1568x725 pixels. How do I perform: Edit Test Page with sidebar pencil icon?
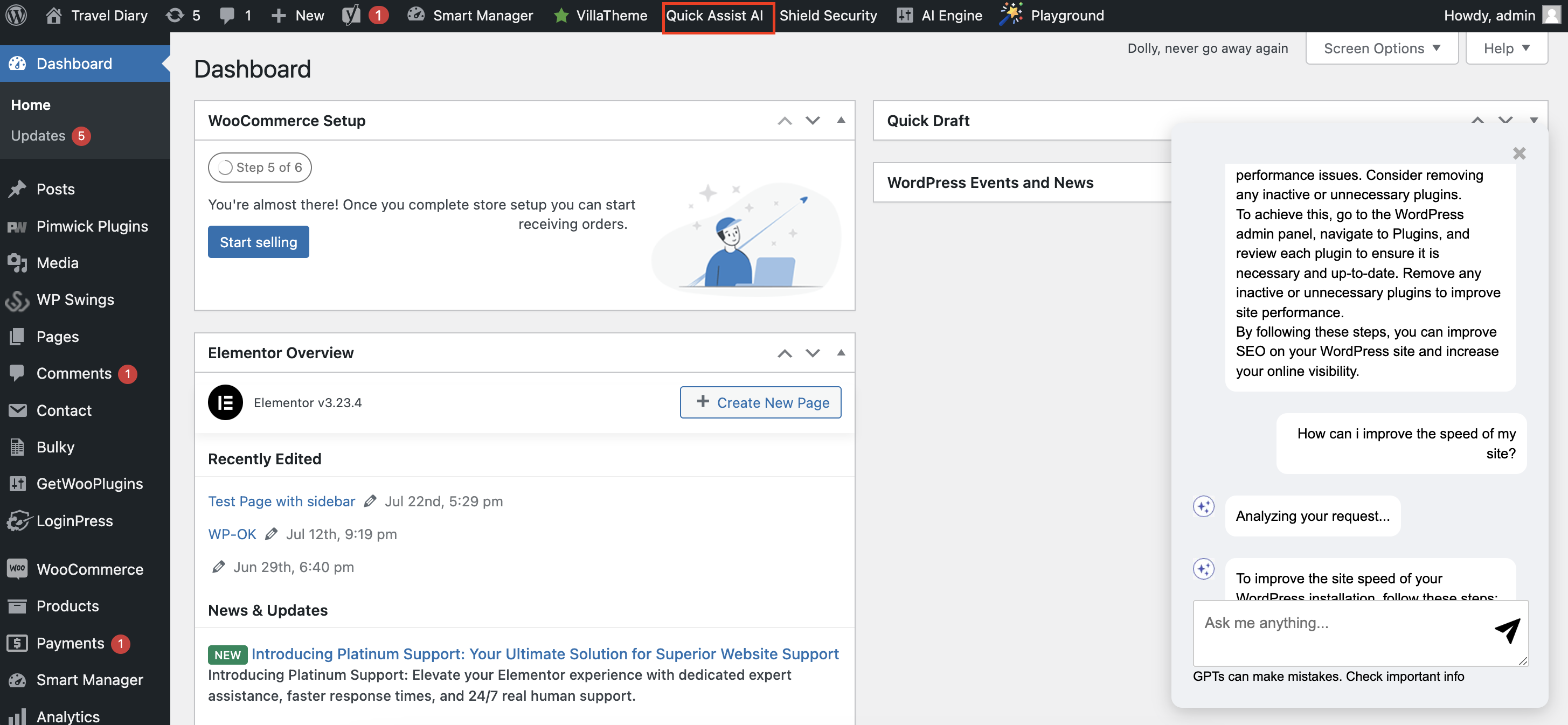tap(370, 501)
